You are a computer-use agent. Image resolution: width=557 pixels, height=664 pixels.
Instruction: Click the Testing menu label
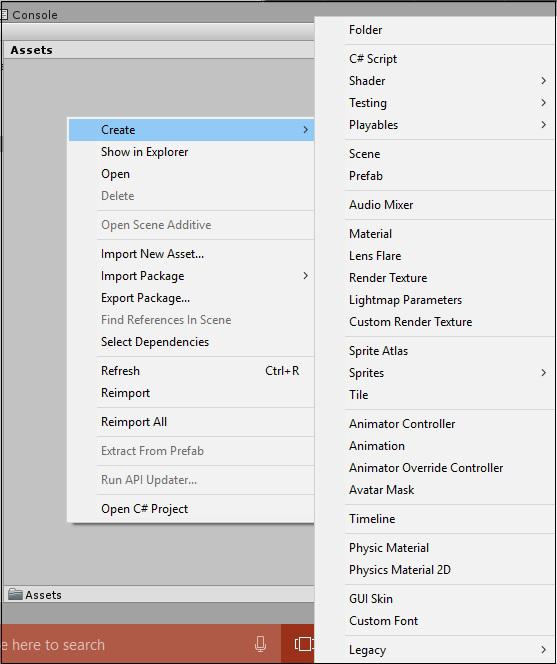click(x=368, y=102)
